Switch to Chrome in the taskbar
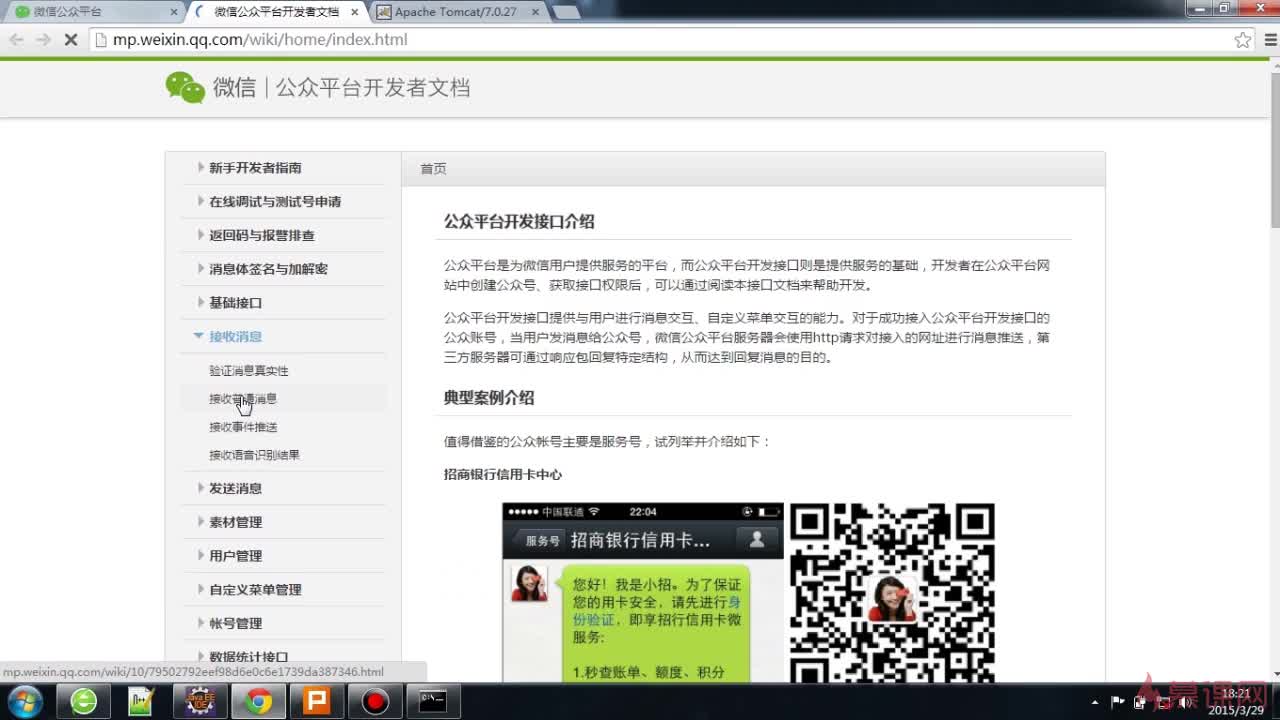1280x720 pixels. [258, 701]
